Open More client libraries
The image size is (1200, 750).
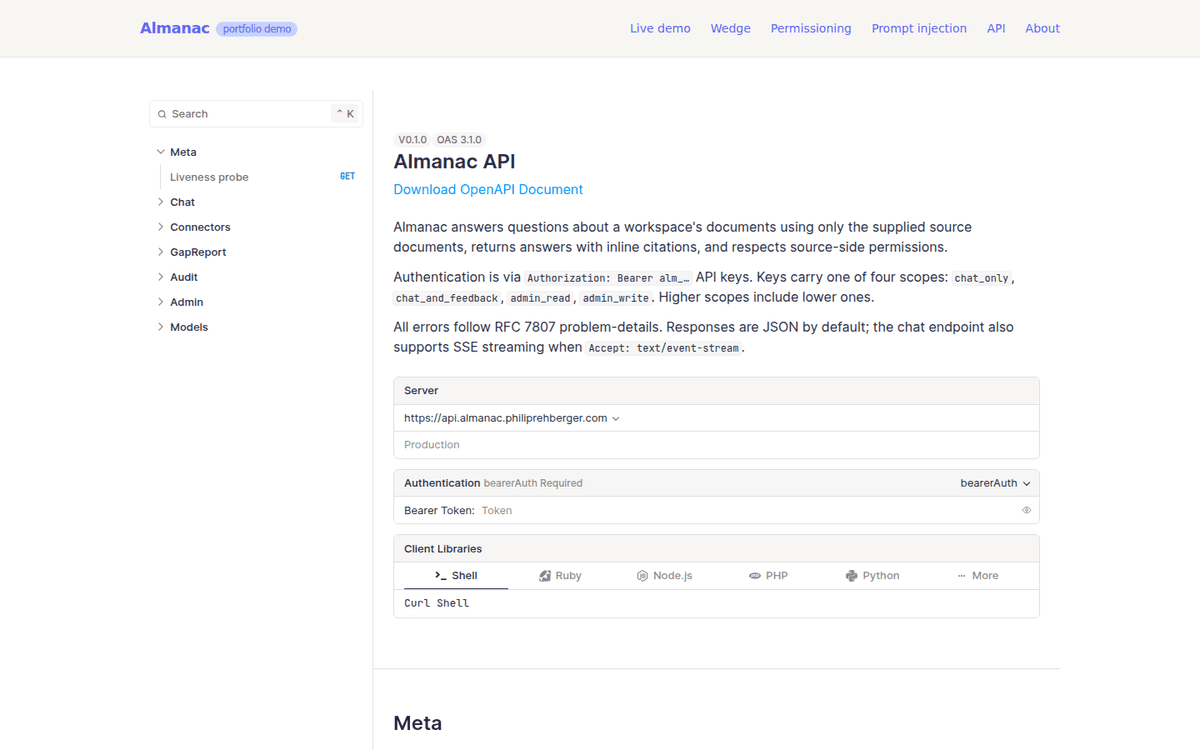tap(977, 576)
